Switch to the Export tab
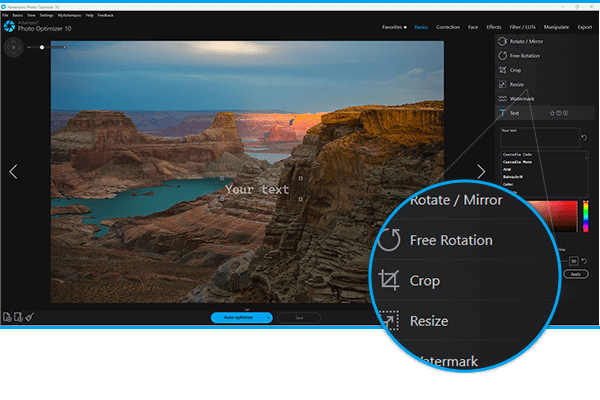This screenshot has height=400, width=600. tap(585, 27)
